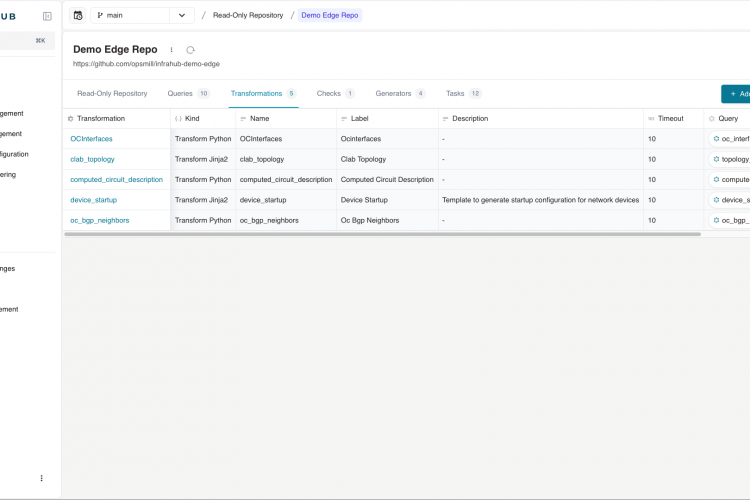Switch to the Read-Only Repository tab

coord(112,93)
